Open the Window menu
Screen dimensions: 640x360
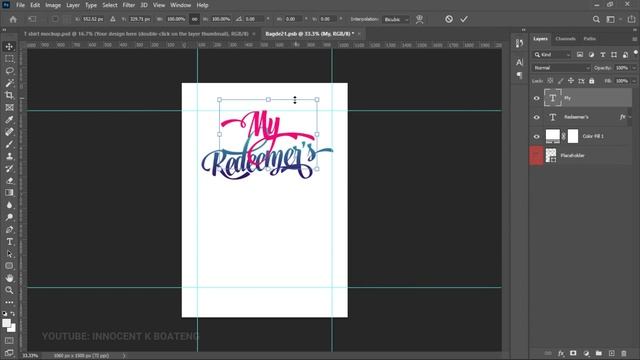180,5
